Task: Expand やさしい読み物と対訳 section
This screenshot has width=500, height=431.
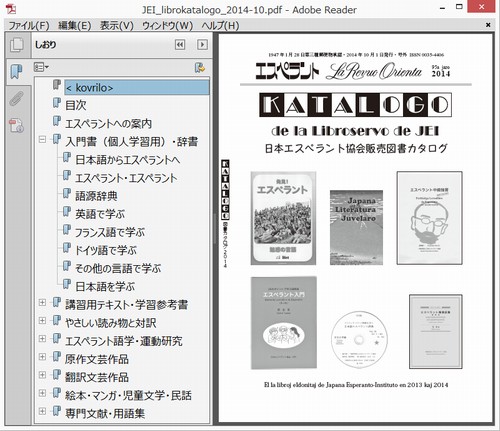Action: (42, 320)
